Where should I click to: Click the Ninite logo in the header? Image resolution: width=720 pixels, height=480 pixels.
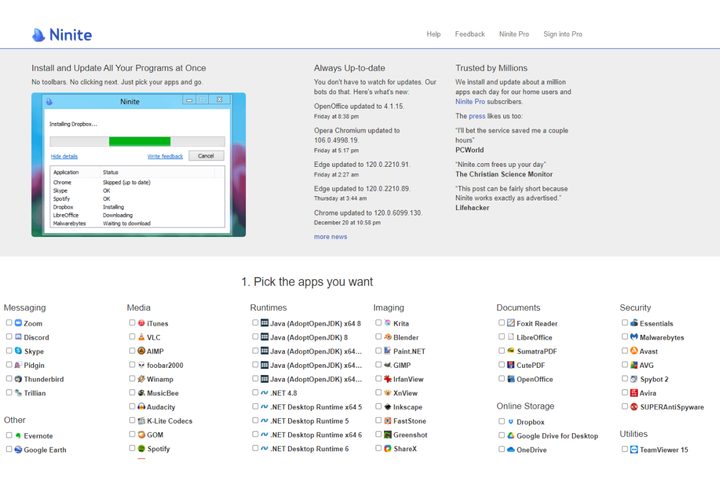[61, 35]
